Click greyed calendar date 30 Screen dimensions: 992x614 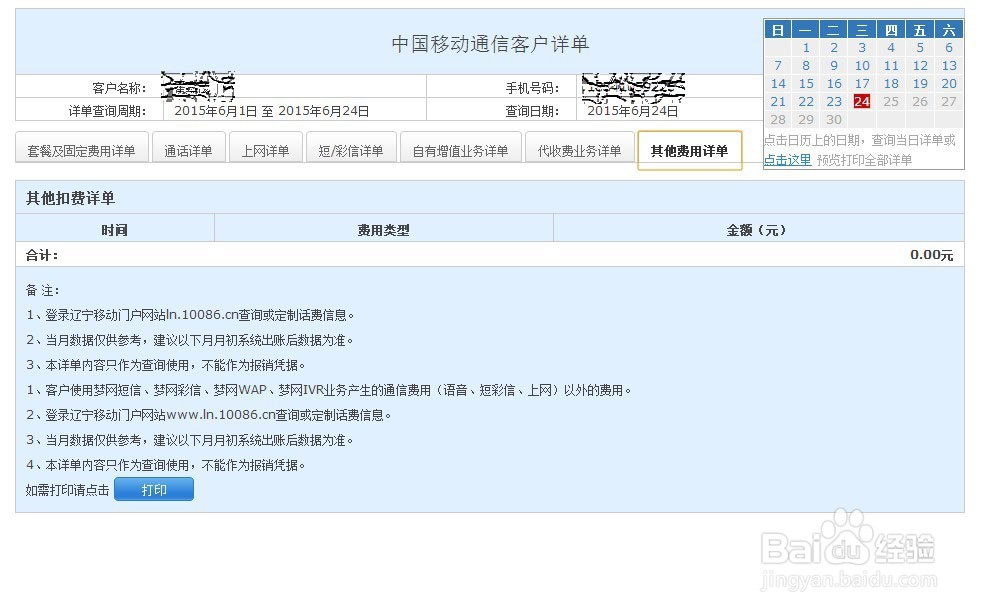(834, 120)
